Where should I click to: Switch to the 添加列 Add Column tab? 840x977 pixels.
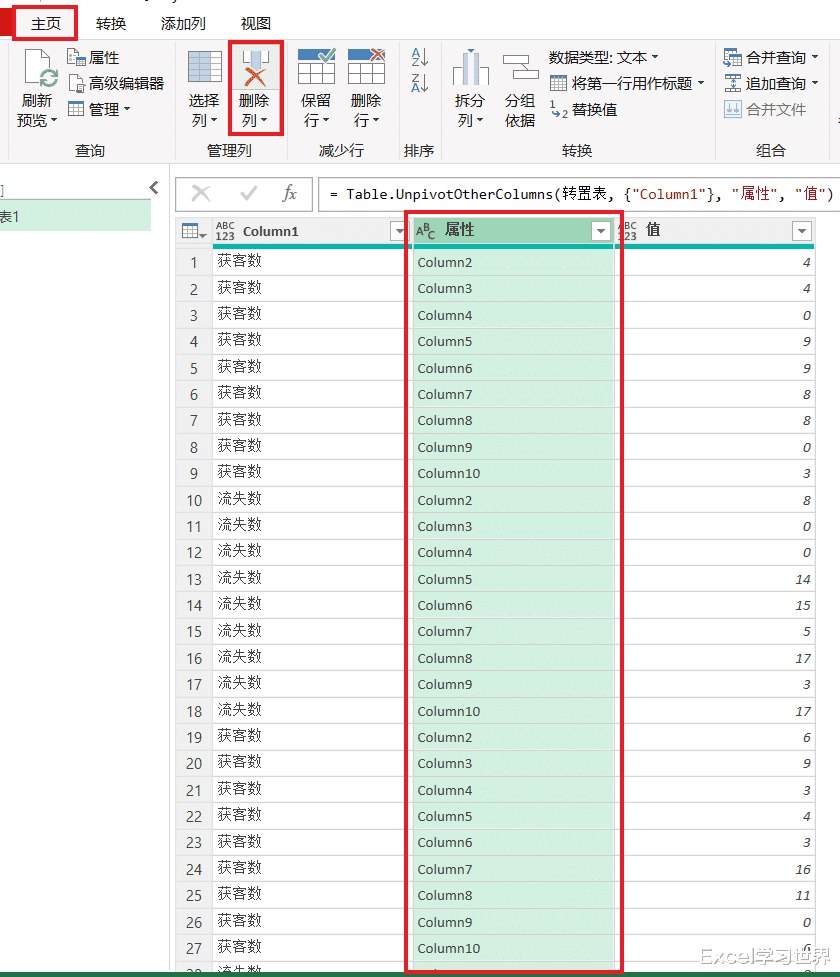click(x=183, y=24)
